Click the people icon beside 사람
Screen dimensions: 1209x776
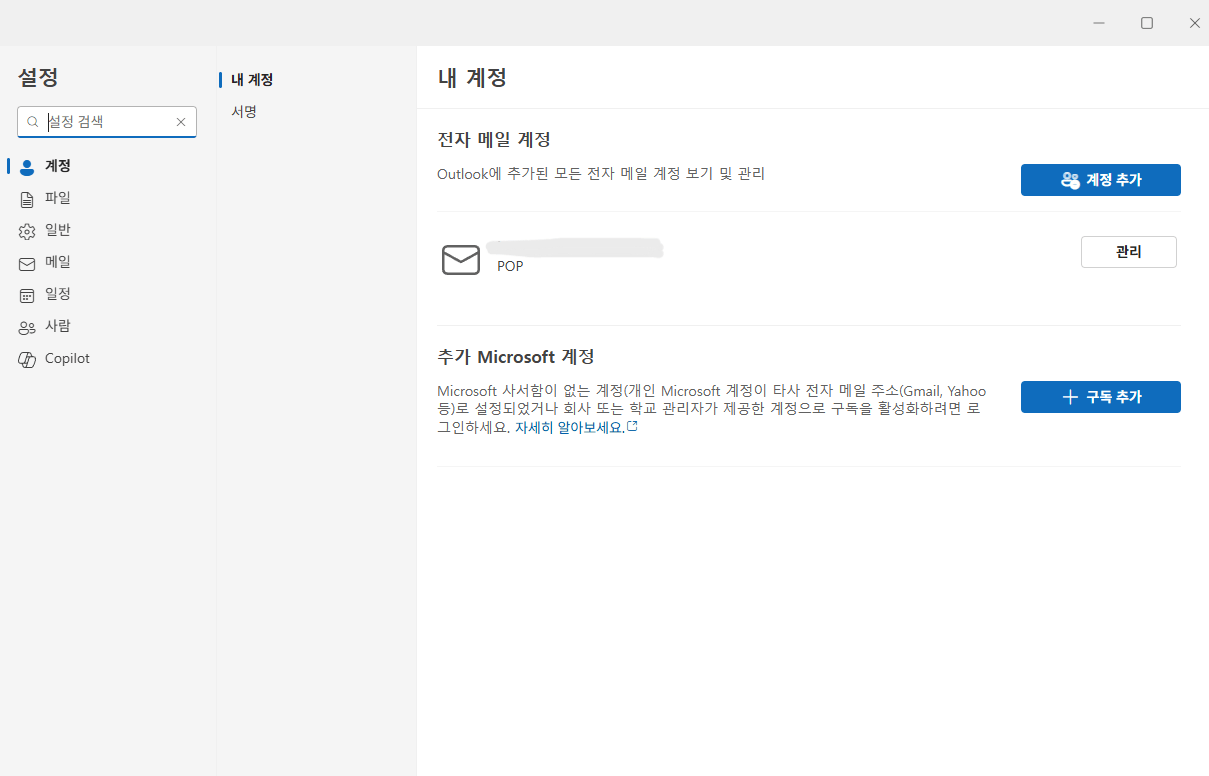(27, 327)
